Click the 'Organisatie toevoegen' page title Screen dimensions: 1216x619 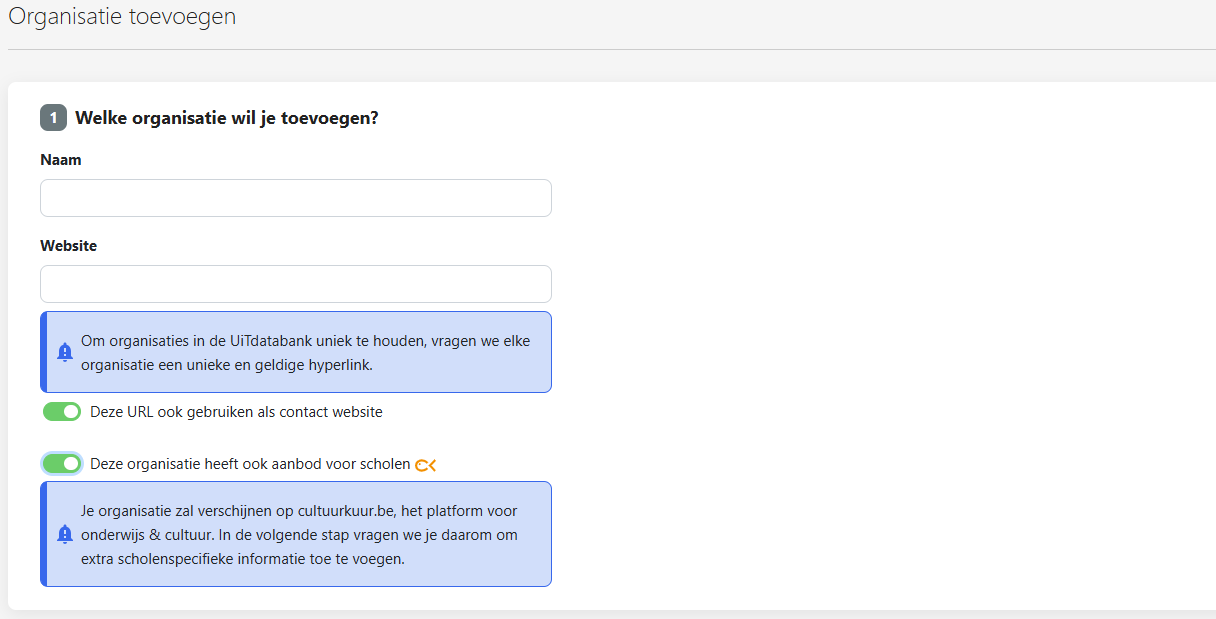122,17
